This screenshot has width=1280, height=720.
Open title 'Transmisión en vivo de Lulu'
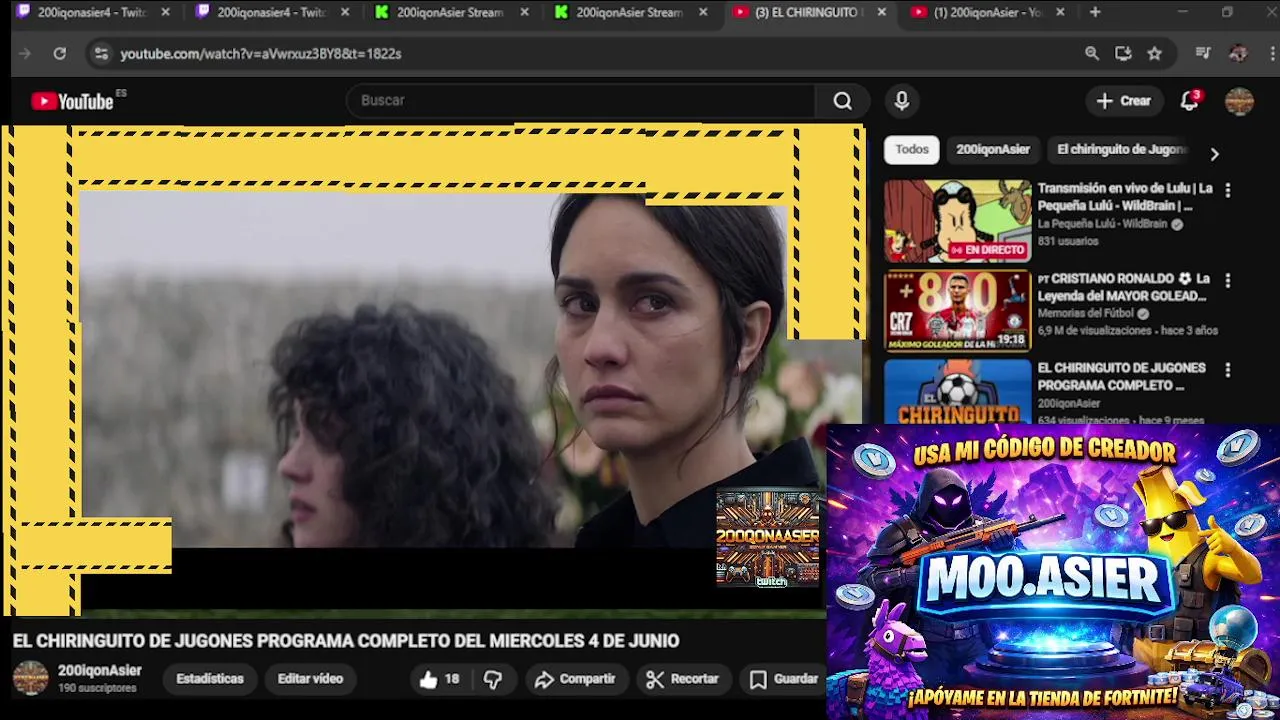(1125, 197)
